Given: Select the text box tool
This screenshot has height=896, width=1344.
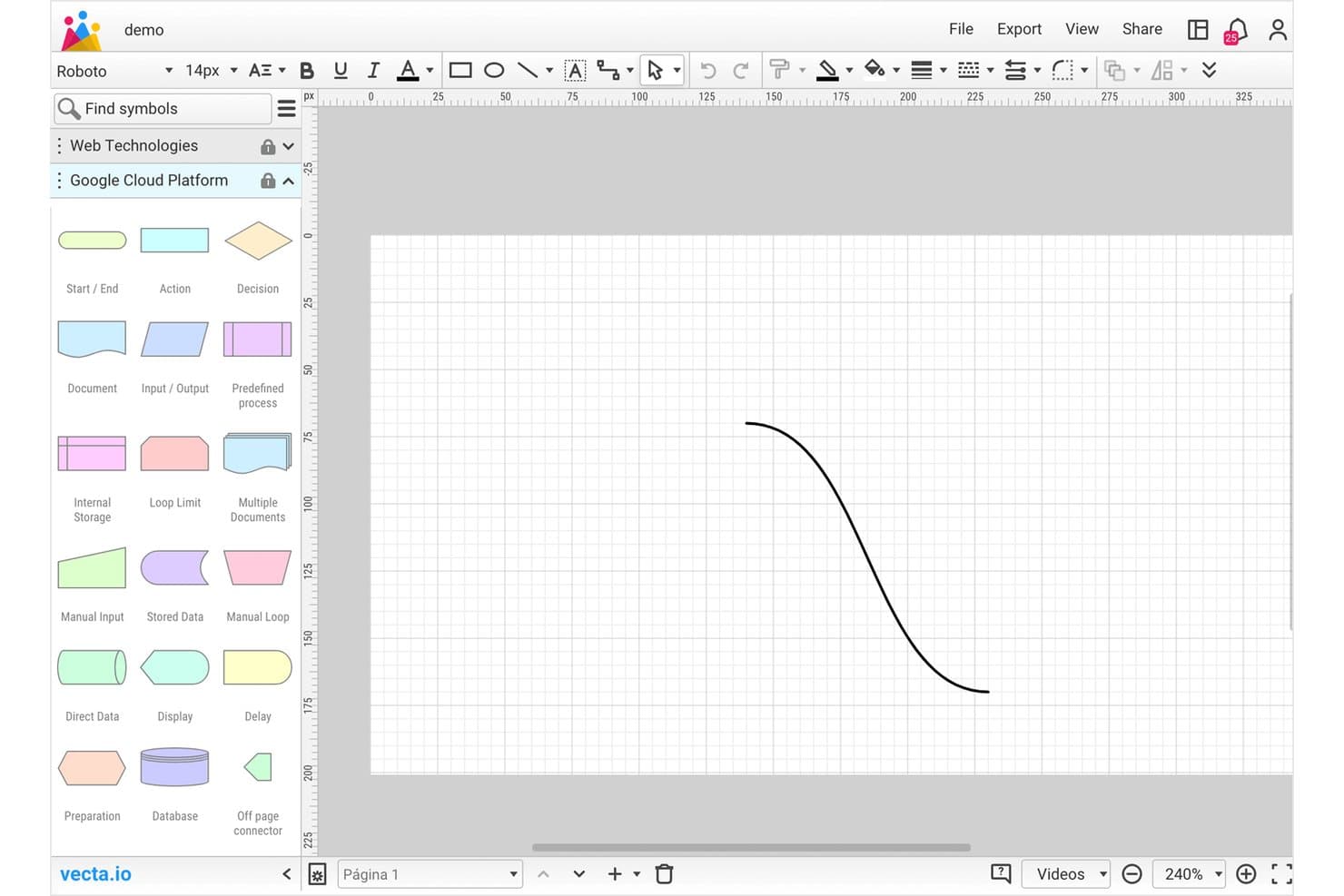Looking at the screenshot, I should (575, 70).
